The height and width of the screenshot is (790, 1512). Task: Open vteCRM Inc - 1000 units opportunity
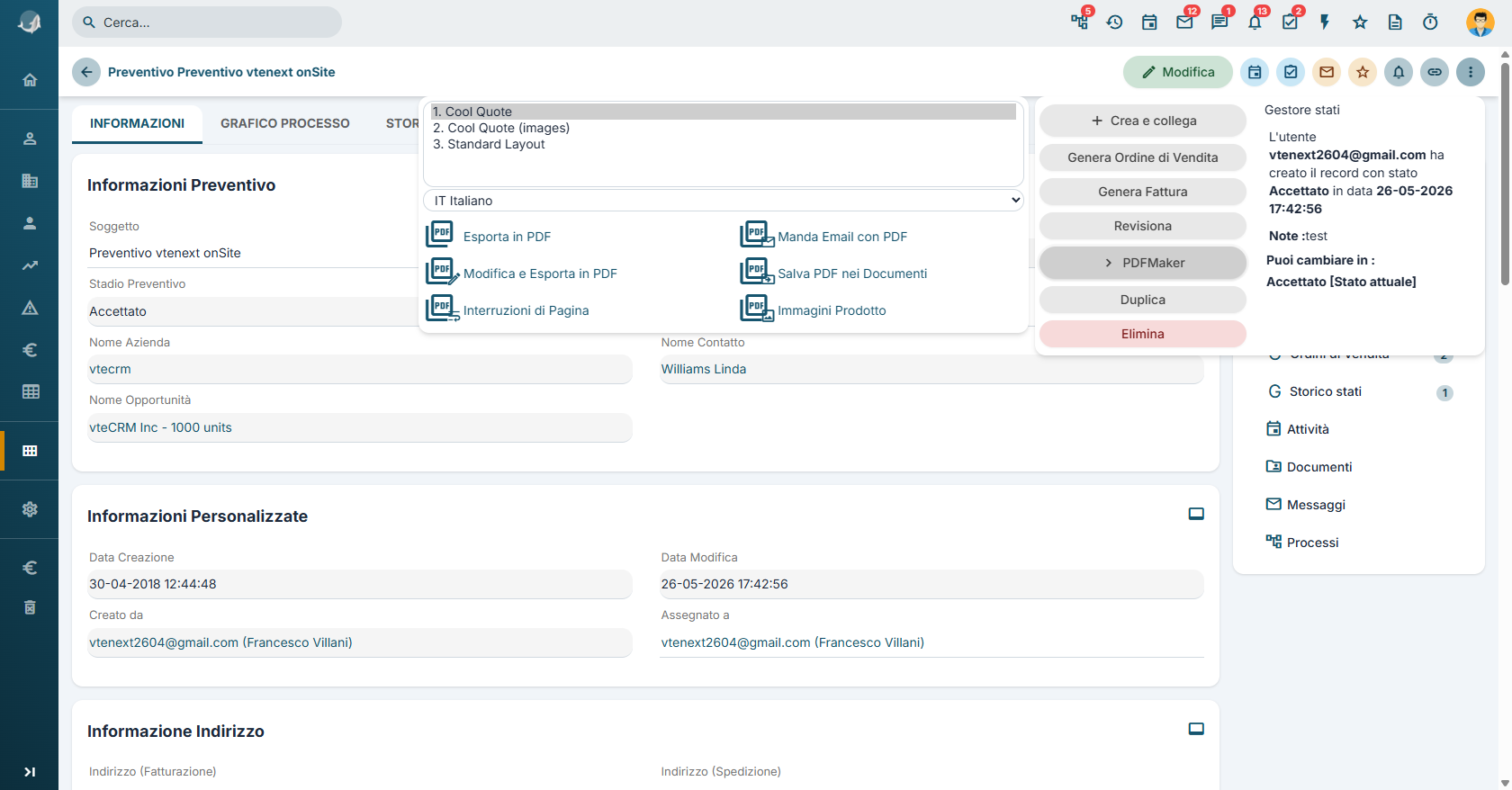tap(160, 427)
